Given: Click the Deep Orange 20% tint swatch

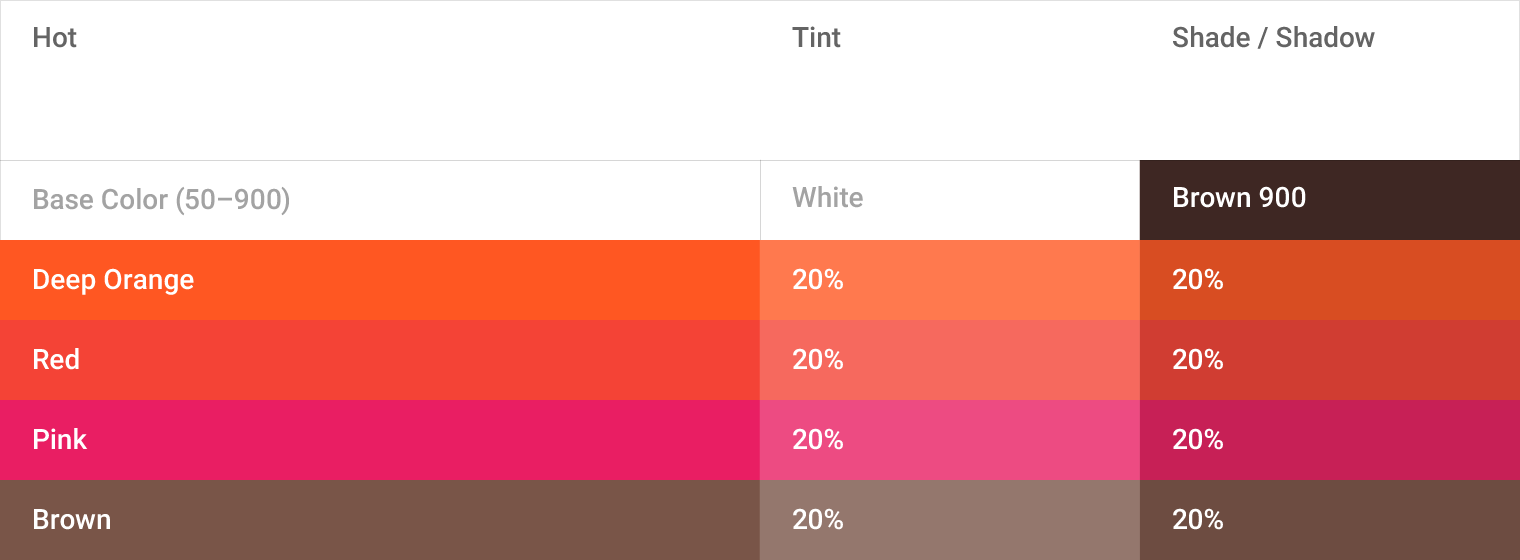Looking at the screenshot, I should pos(950,280).
